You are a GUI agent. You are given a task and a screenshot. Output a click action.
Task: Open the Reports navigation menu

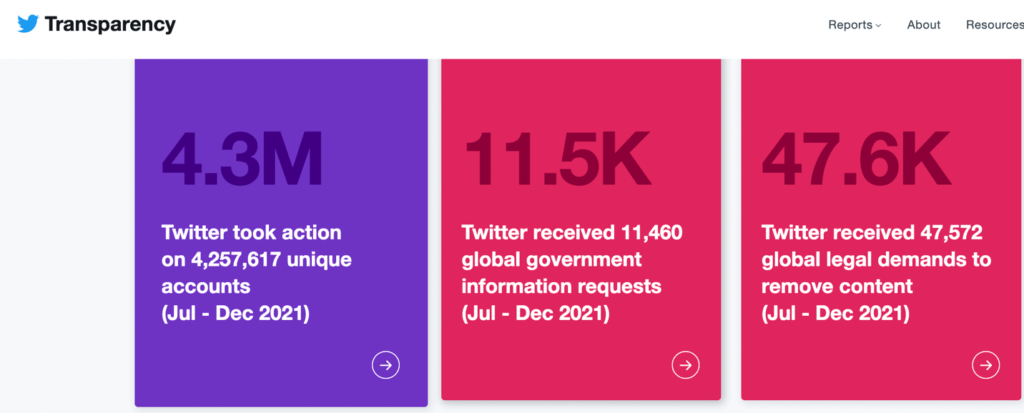point(851,25)
